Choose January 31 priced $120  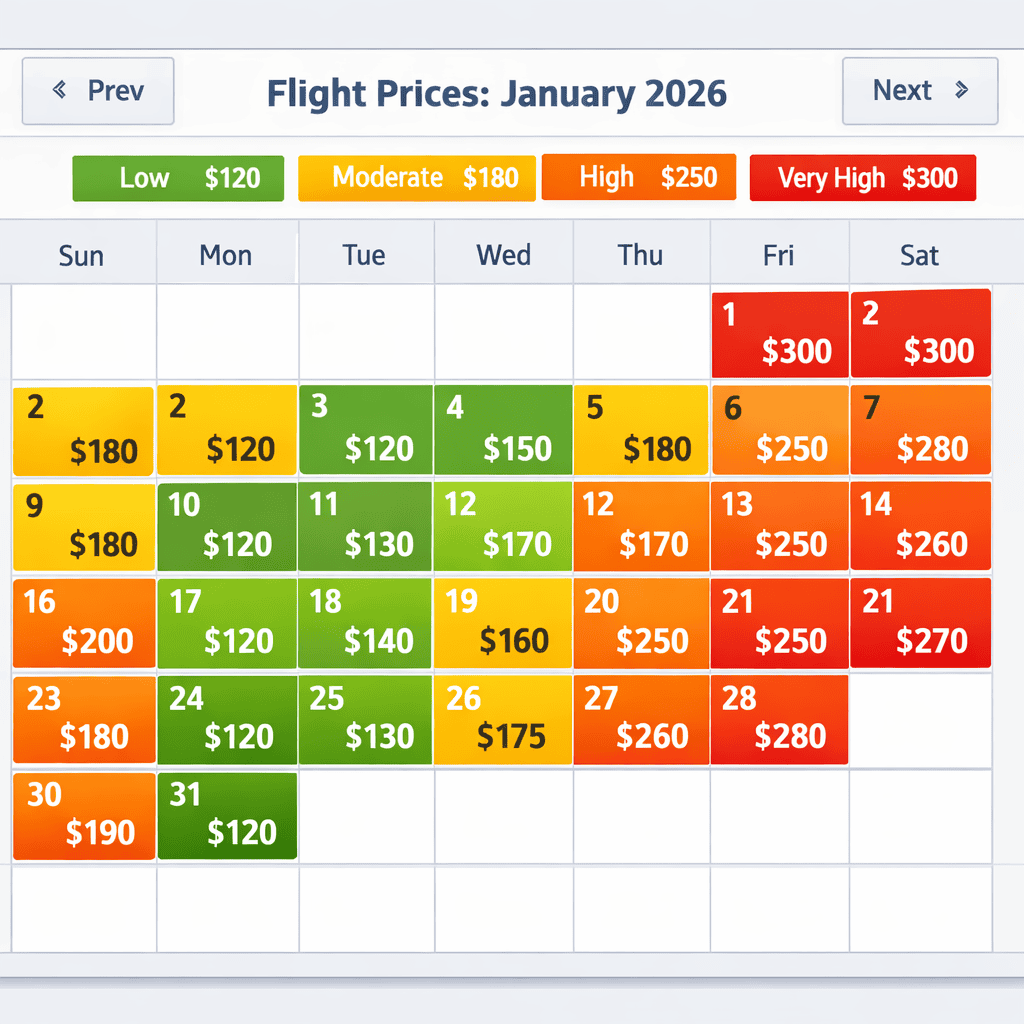tap(226, 816)
